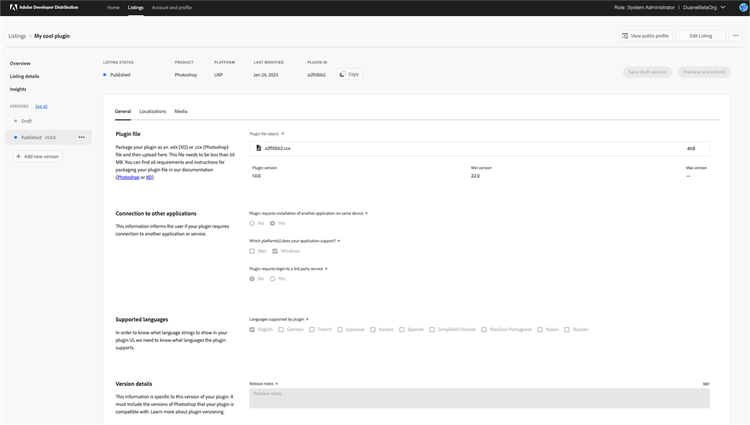This screenshot has width=750, height=425.
Task: Click the View public profile button
Action: (x=645, y=36)
